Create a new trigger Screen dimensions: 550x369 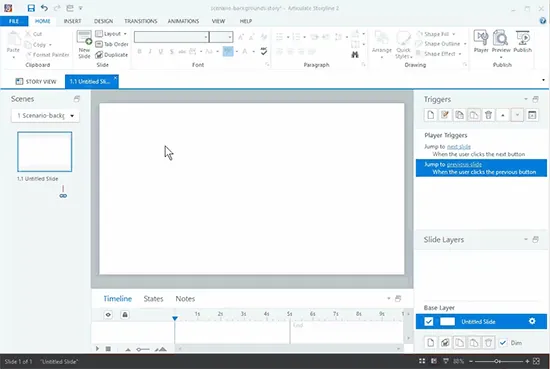(x=431, y=115)
